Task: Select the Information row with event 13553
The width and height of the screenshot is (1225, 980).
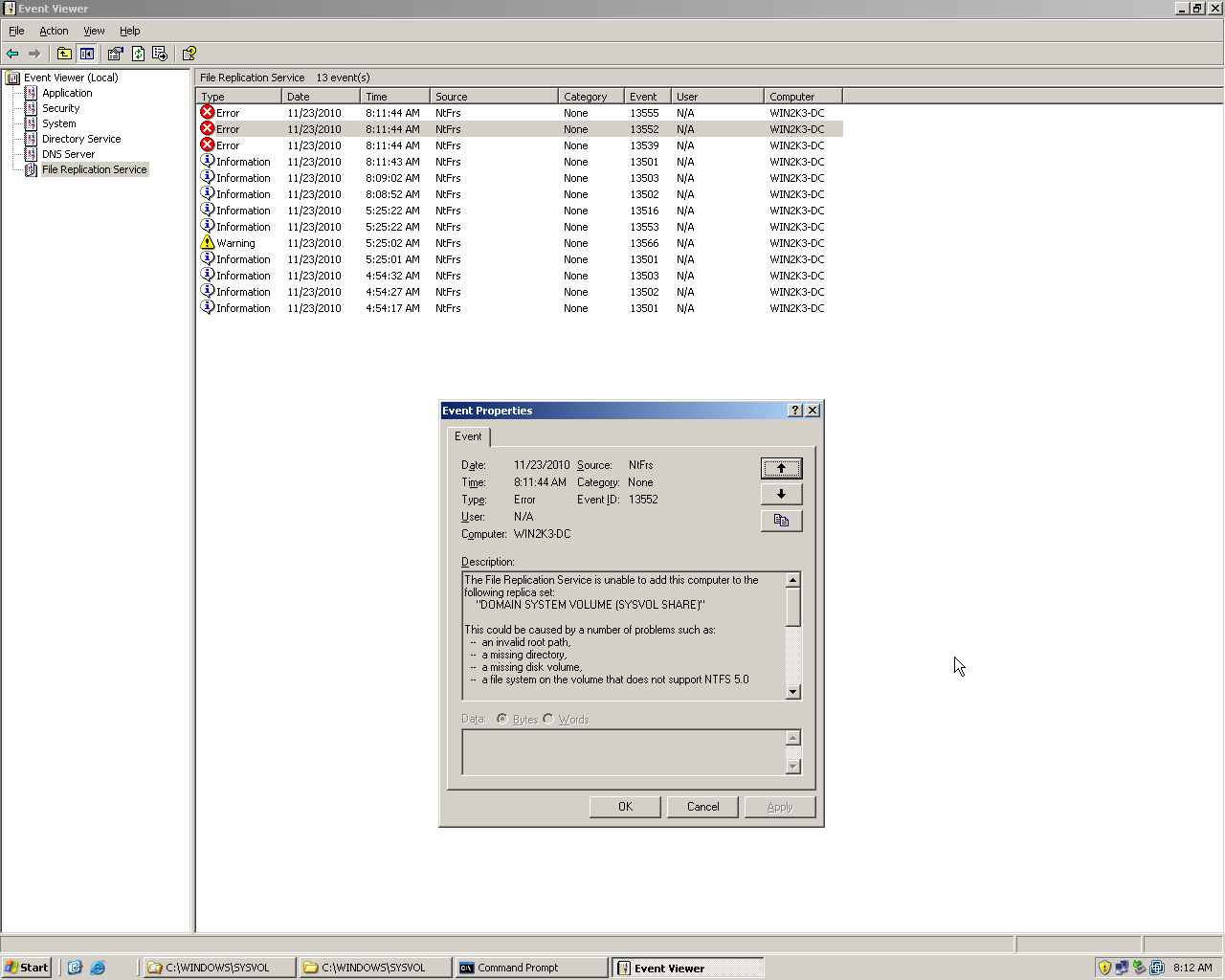Action: click(x=520, y=227)
